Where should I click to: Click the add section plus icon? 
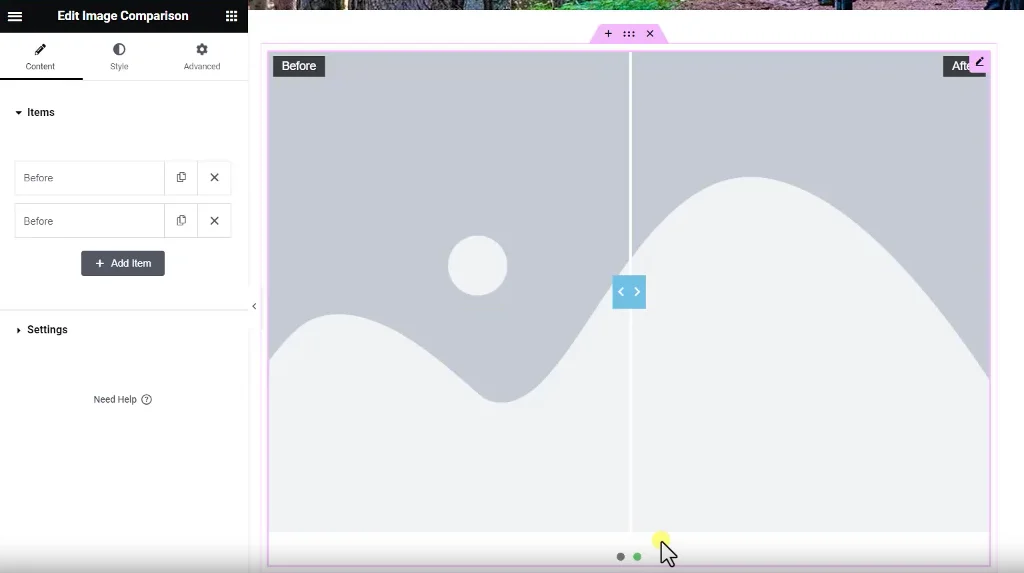pyautogui.click(x=608, y=34)
